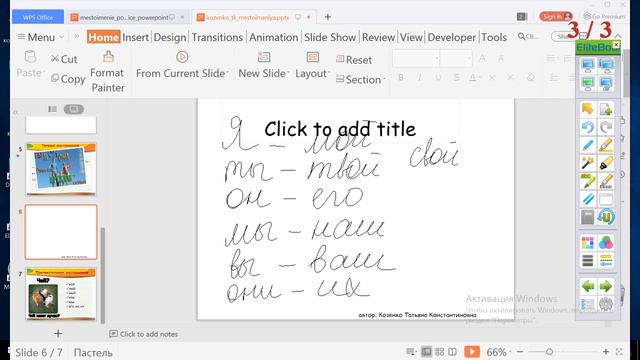Click the Reset button

(354, 60)
